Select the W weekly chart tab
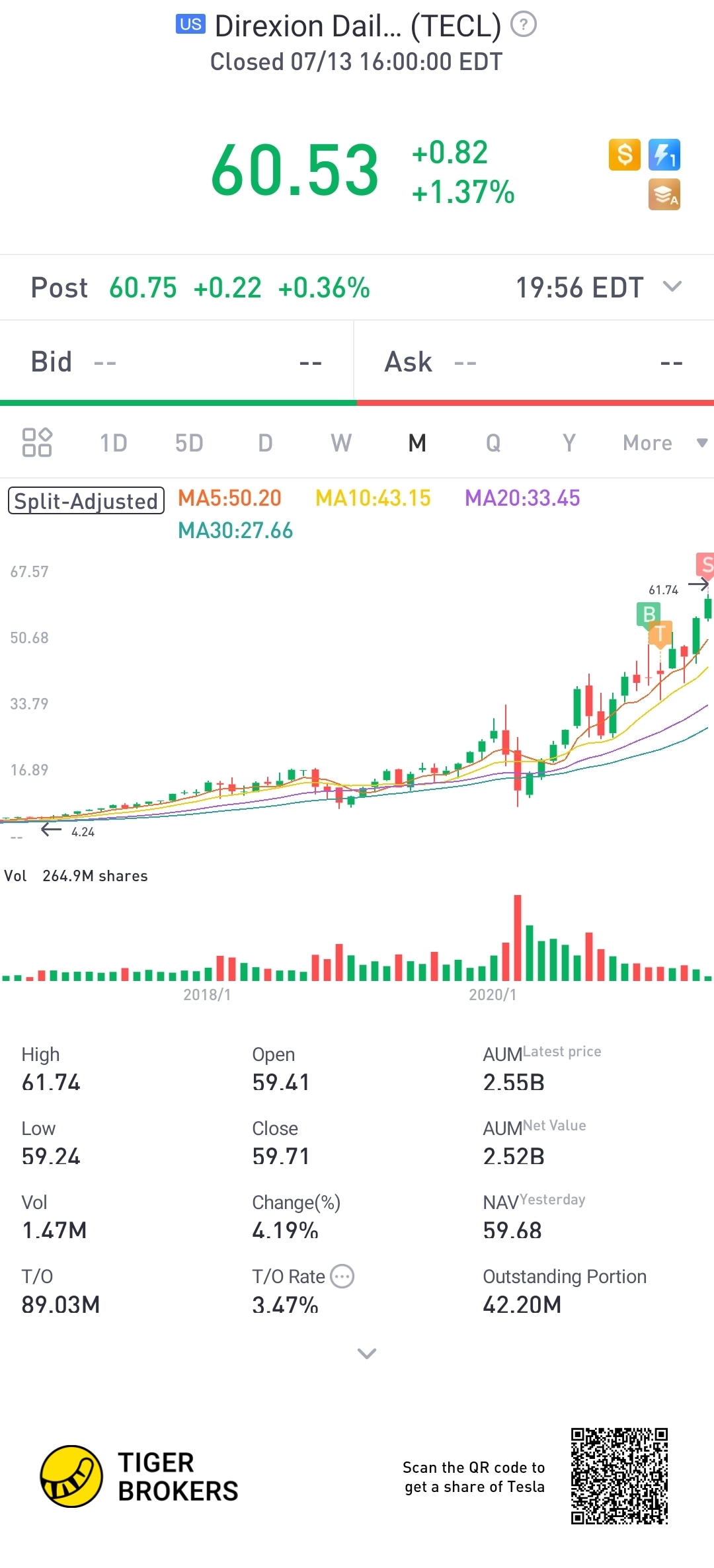The width and height of the screenshot is (714, 1568). [341, 443]
